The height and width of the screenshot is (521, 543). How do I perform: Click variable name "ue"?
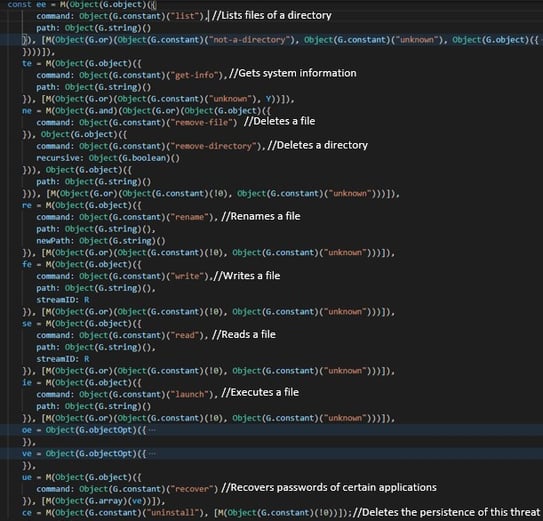coord(27,477)
